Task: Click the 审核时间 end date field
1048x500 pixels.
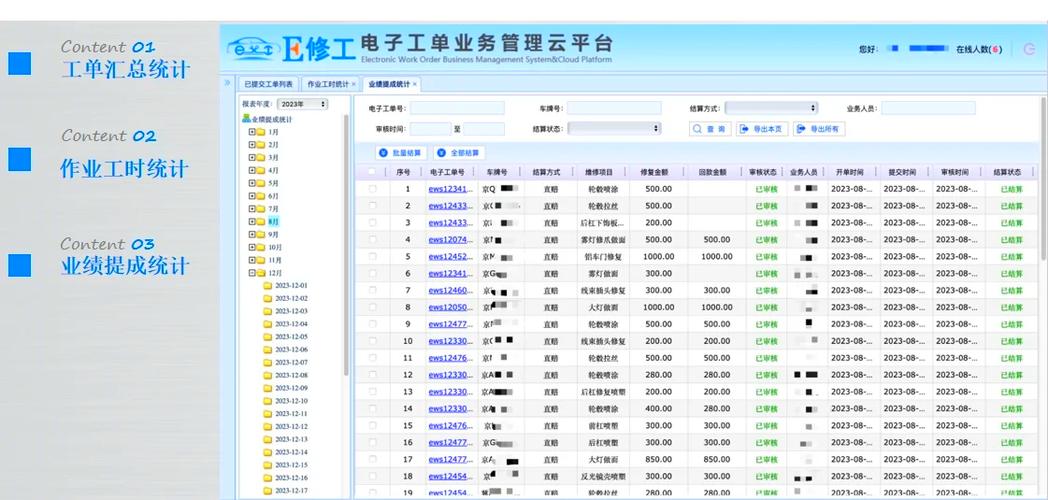Action: pyautogui.click(x=484, y=129)
